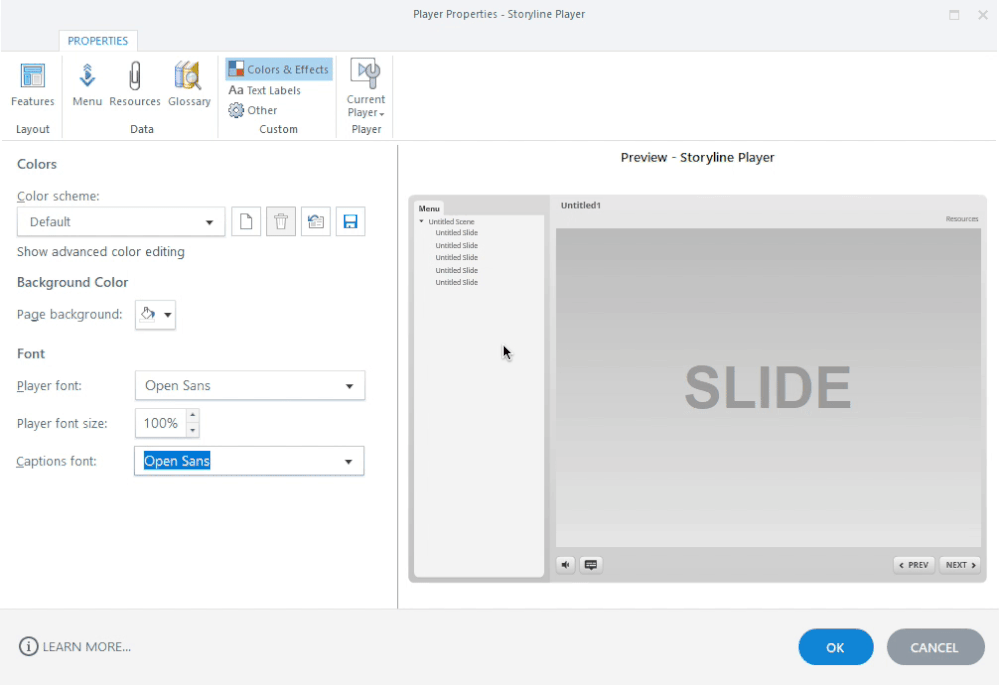
Task: Open the Menu data settings
Action: (87, 85)
